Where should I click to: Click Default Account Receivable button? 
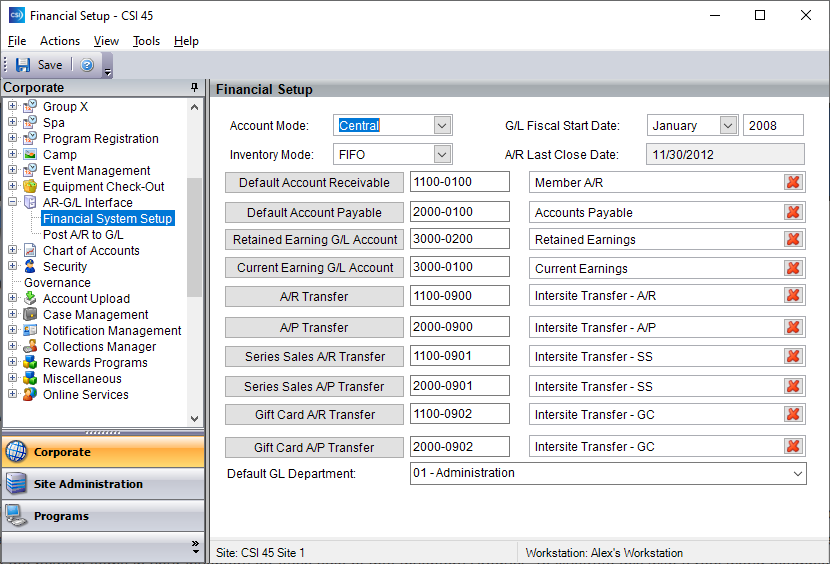click(x=314, y=182)
